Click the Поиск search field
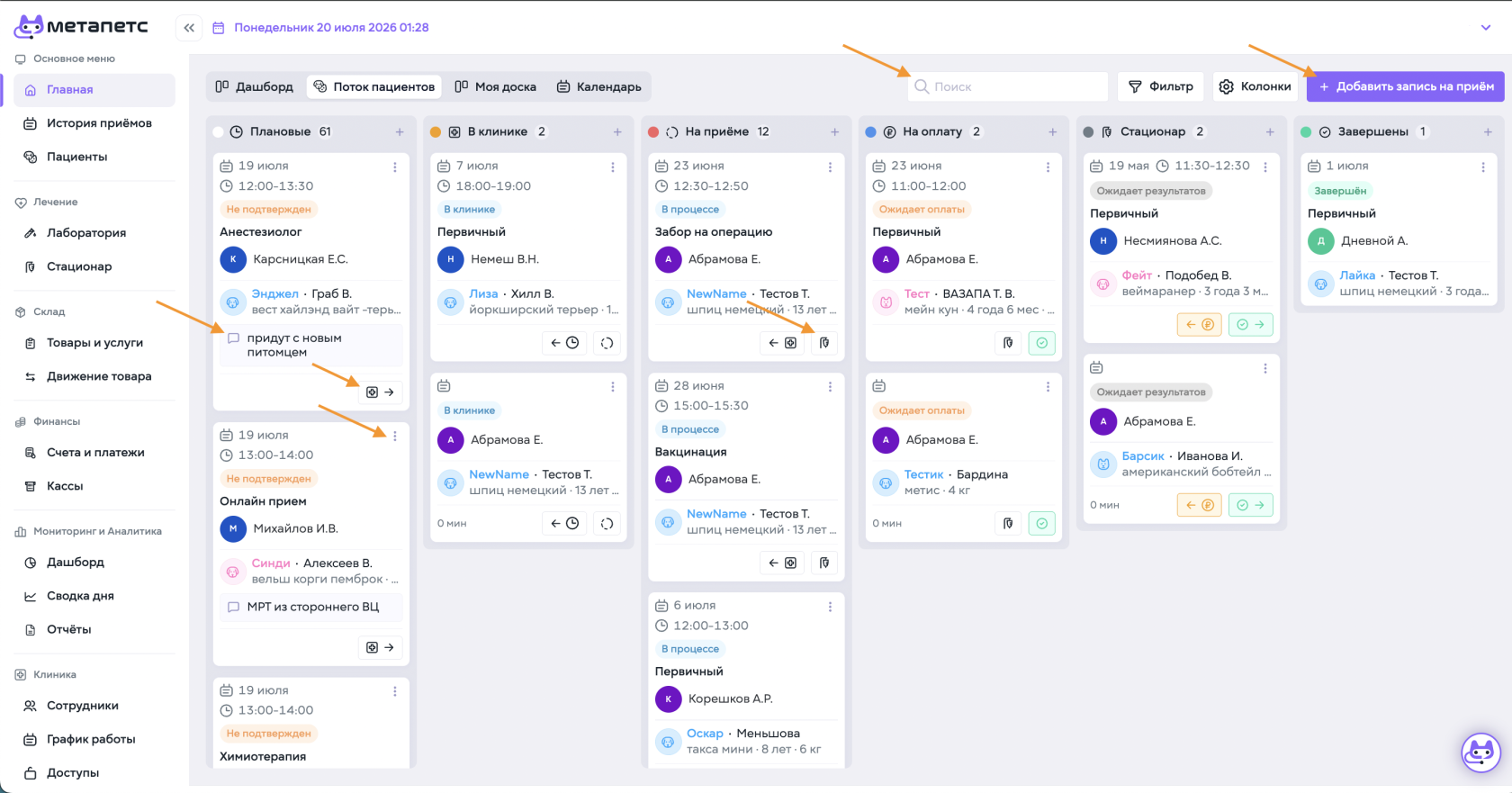 [x=1008, y=86]
